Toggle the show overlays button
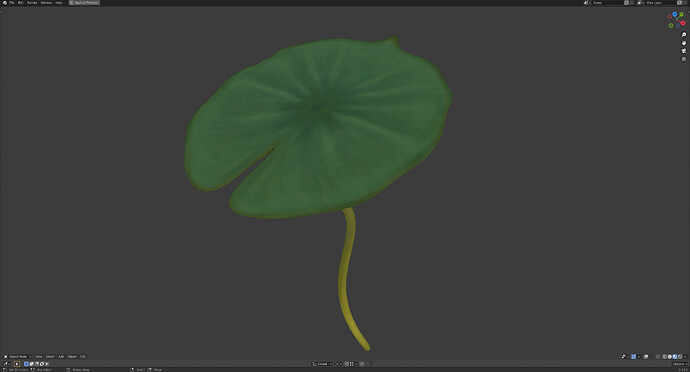Screen dimensions: 690x372 (x=646, y=357)
